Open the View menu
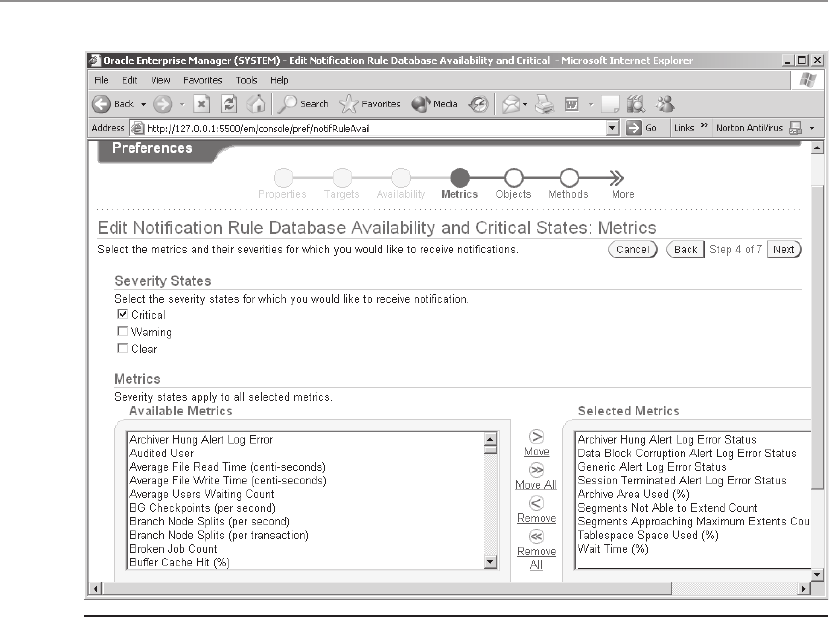The image size is (829, 617). point(161,80)
